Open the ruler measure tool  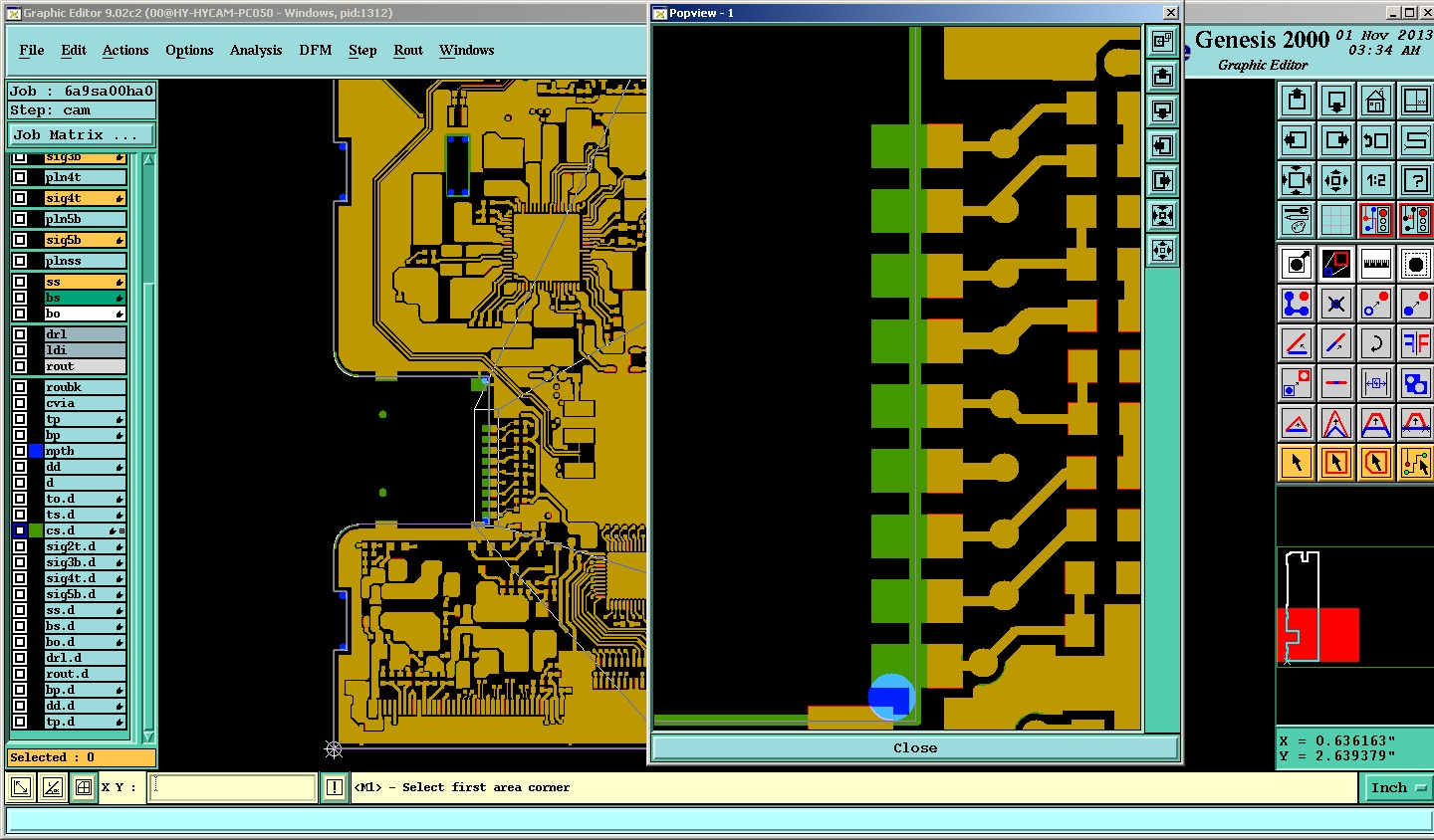tap(1375, 264)
